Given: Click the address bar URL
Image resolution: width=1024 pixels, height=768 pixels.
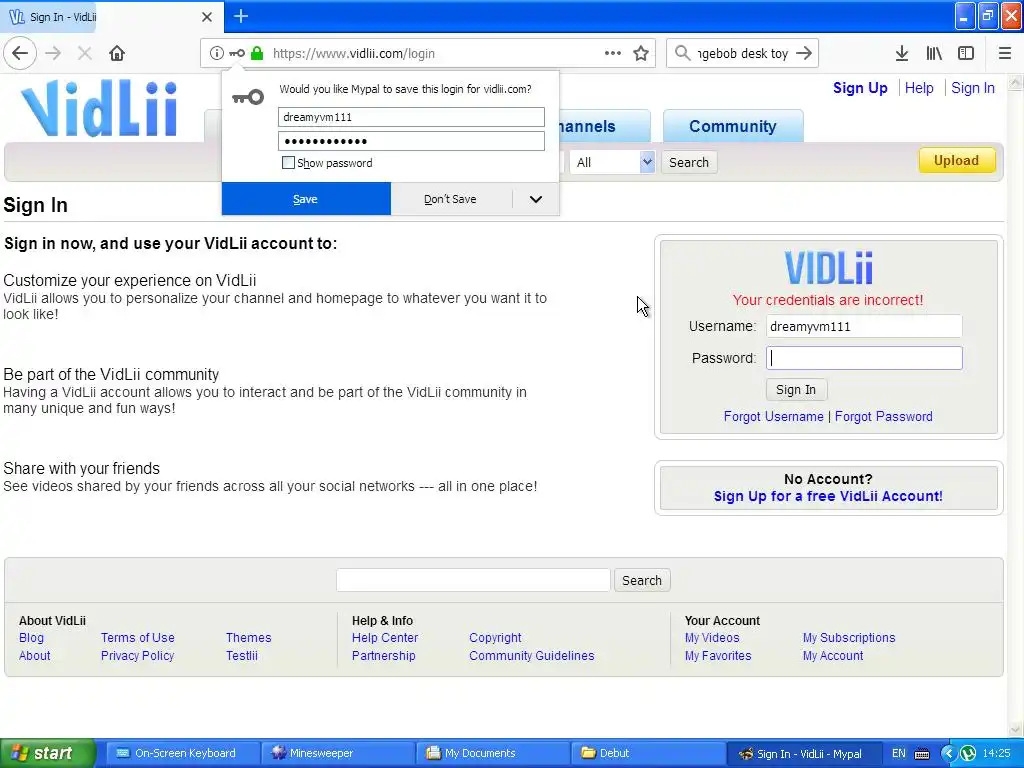Looking at the screenshot, I should tap(353, 54).
